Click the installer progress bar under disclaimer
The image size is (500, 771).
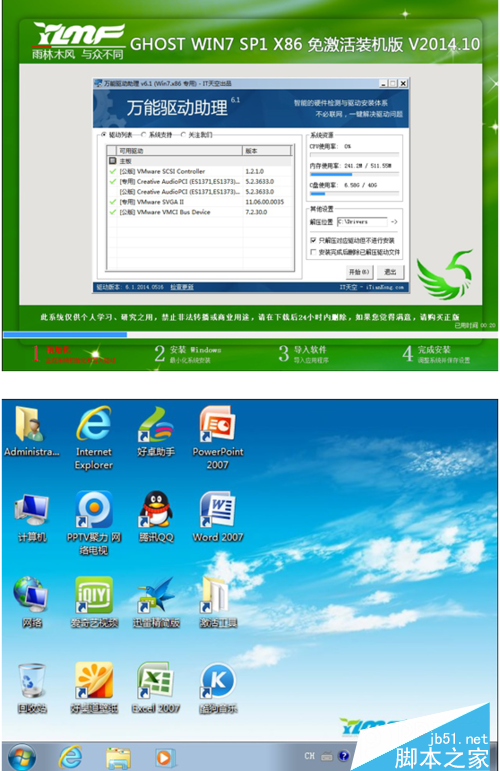pos(250,334)
